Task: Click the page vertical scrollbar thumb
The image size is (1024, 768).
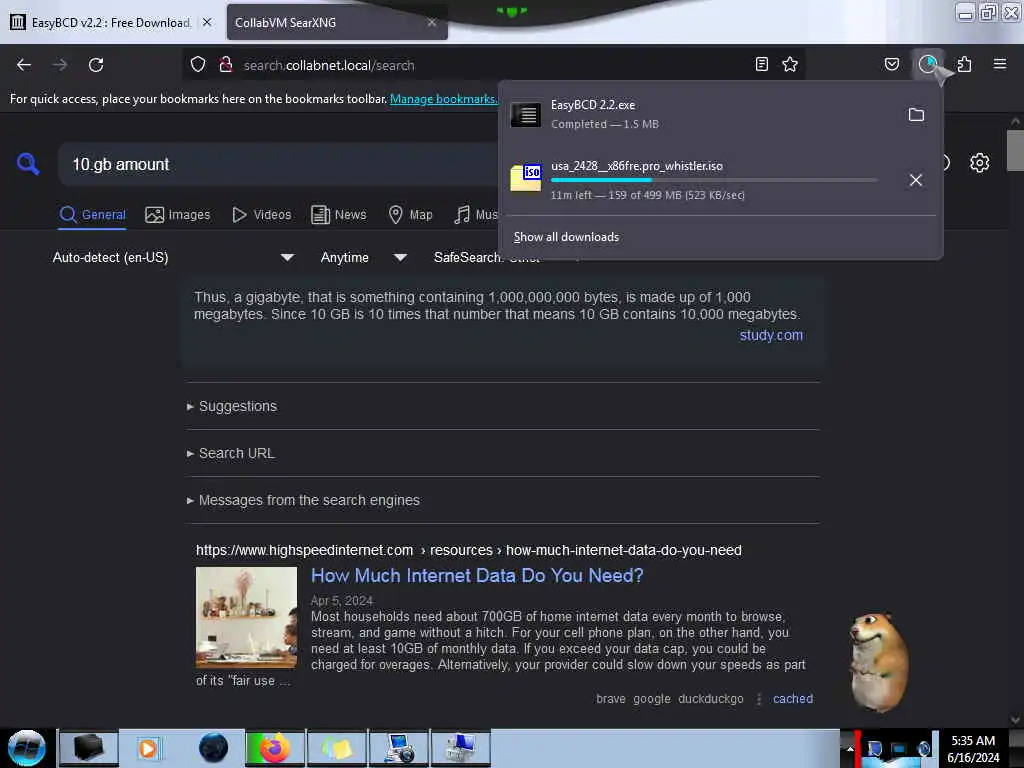Action: pos(1015,150)
